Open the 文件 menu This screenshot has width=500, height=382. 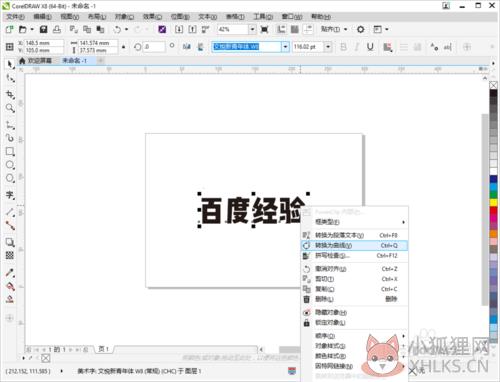tap(15, 16)
